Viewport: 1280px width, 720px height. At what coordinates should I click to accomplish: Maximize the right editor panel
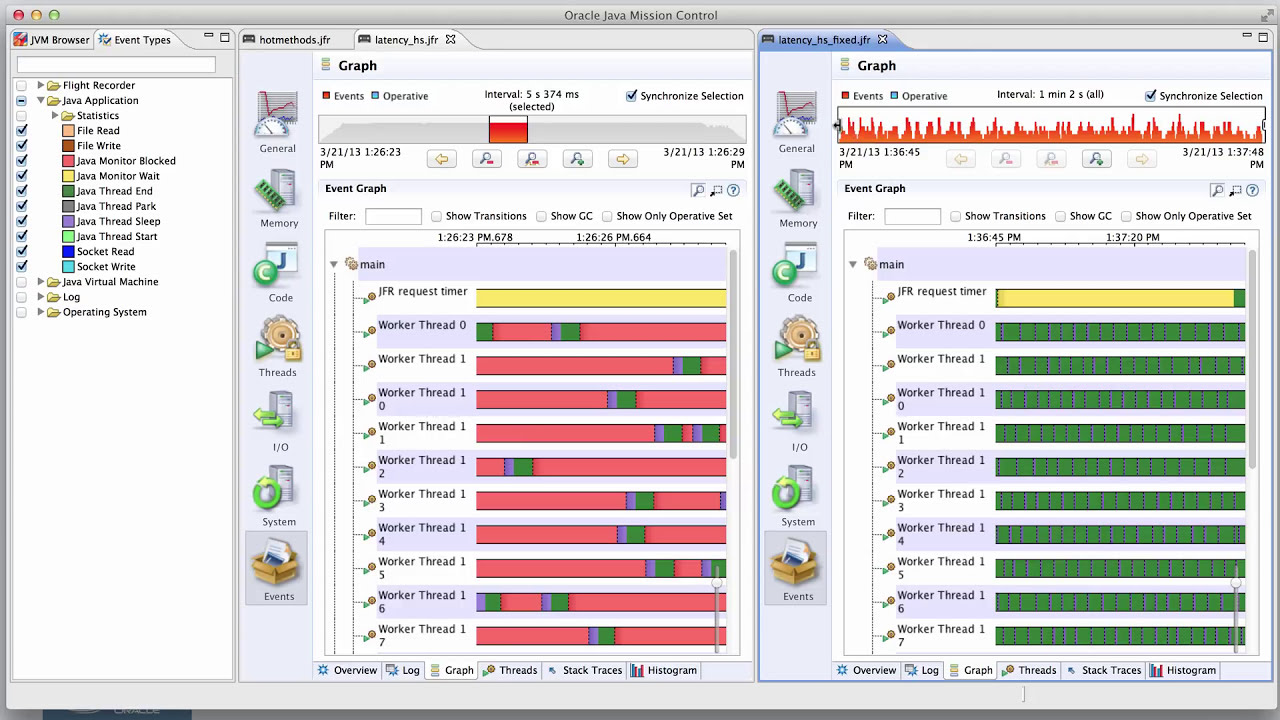coord(1262,37)
